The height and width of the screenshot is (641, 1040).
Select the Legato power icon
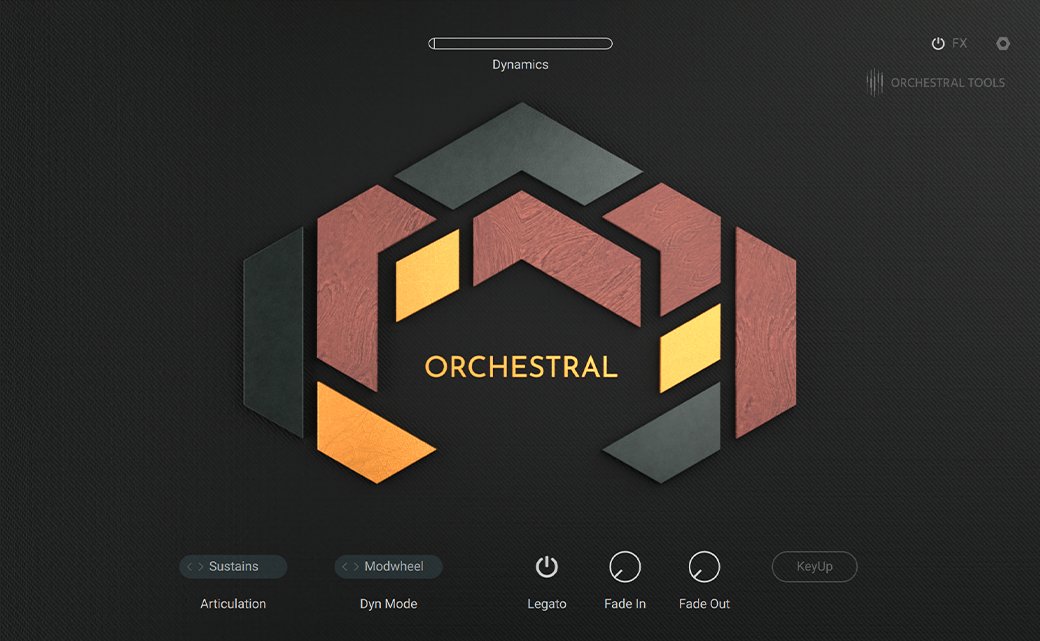tap(547, 565)
